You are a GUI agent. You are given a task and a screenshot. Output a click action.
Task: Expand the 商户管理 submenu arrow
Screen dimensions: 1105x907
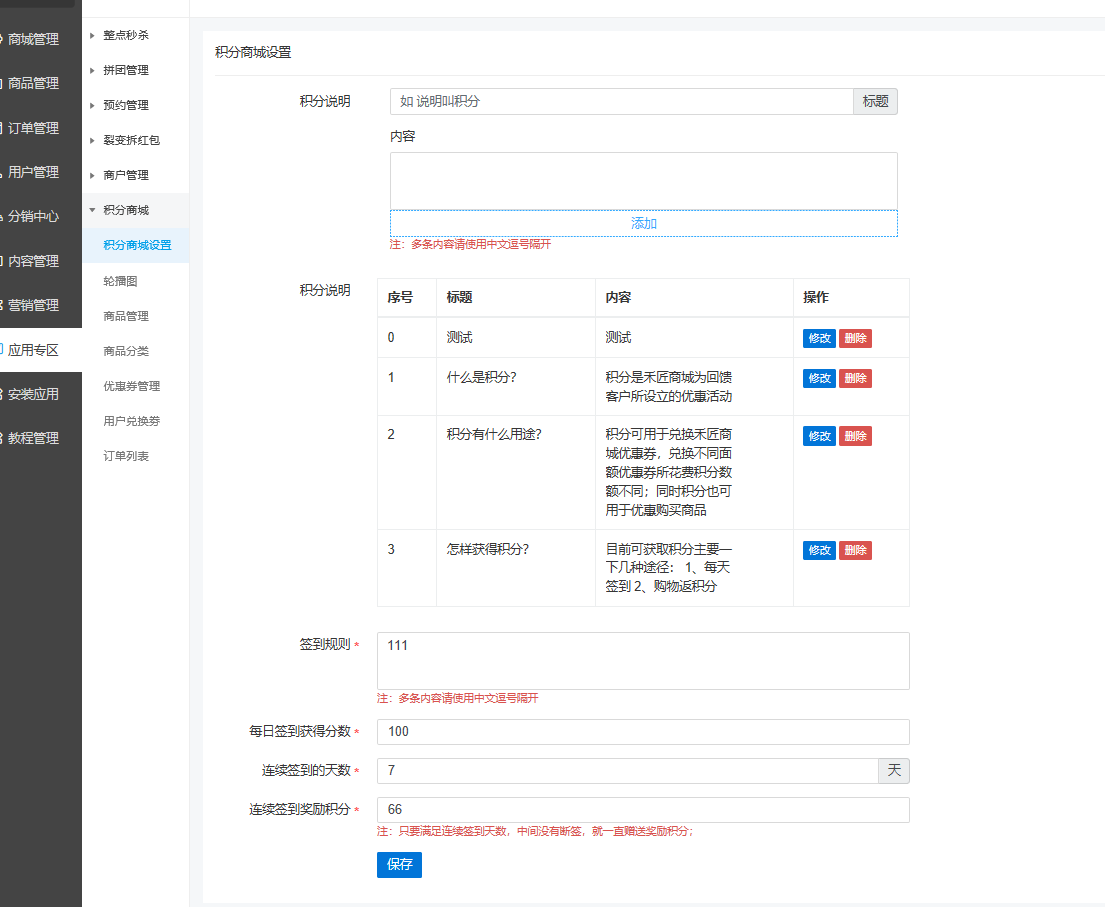(92, 175)
